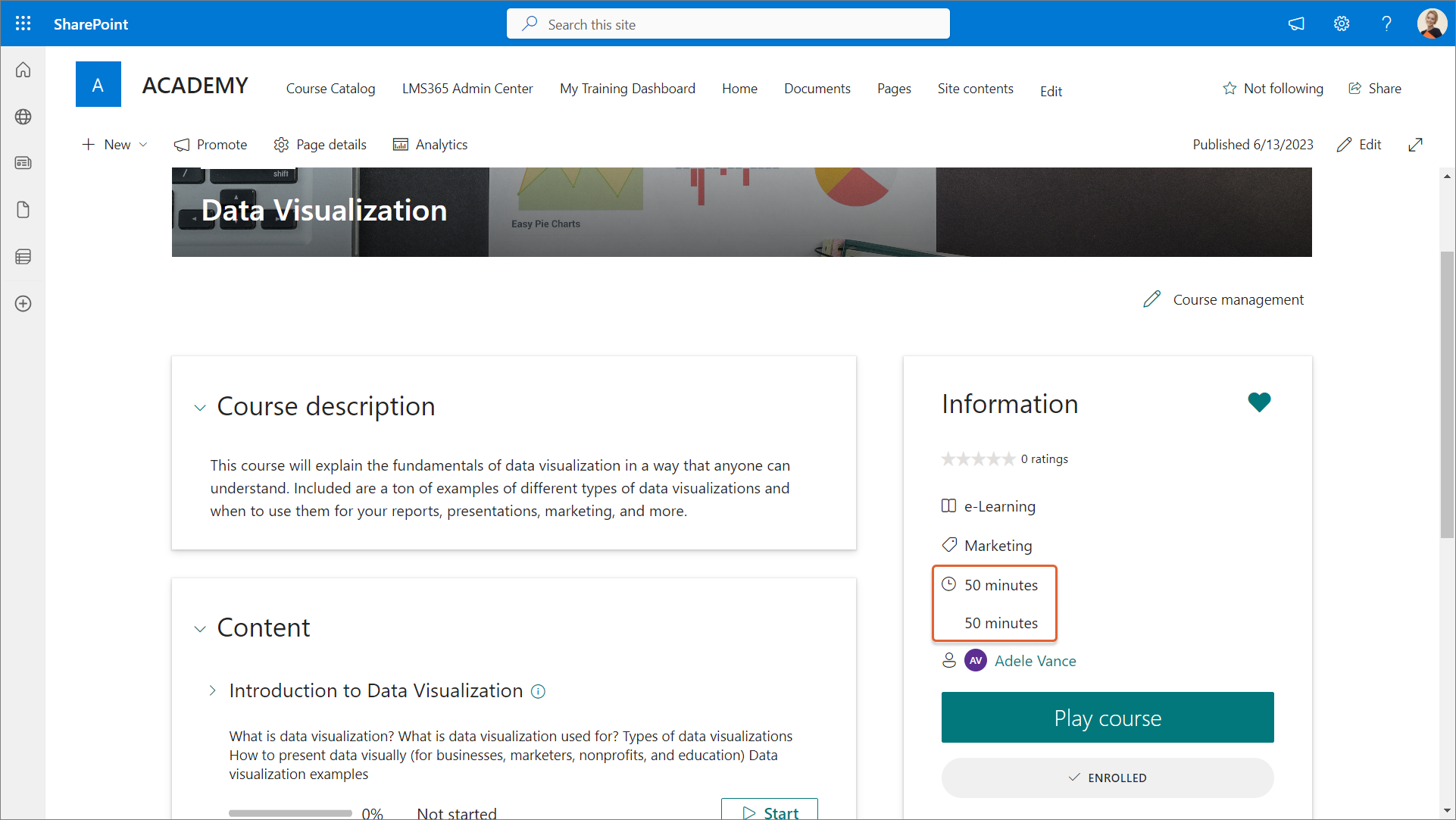This screenshot has height=820, width=1456.
Task: Toggle Not following star for site
Action: [x=1273, y=89]
